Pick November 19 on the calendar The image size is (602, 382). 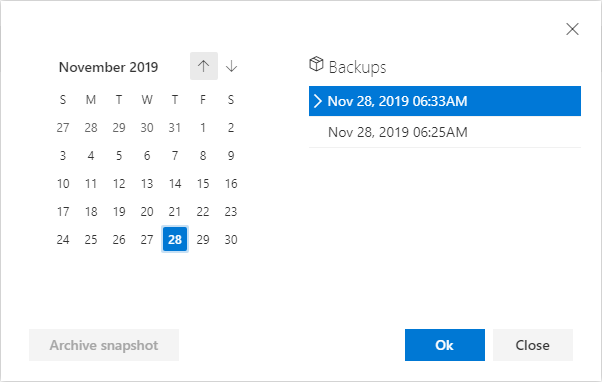click(x=119, y=212)
